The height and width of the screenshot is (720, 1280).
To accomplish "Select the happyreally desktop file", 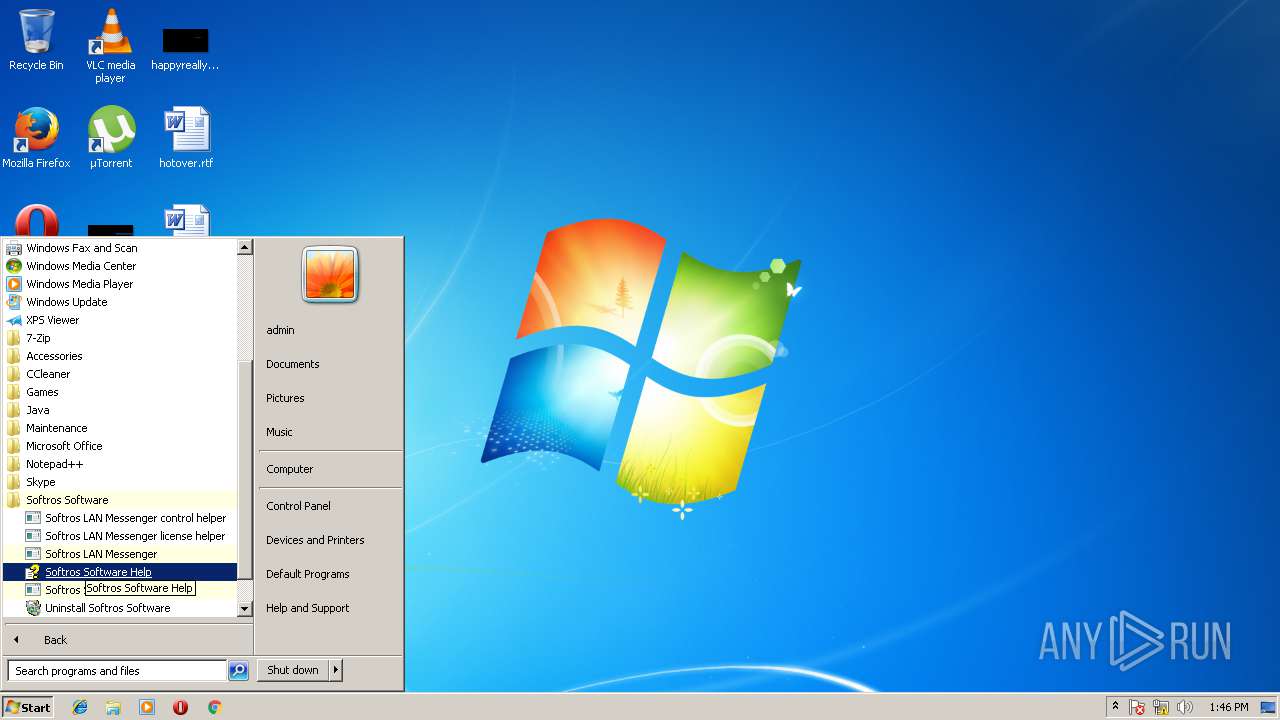I will tap(185, 48).
